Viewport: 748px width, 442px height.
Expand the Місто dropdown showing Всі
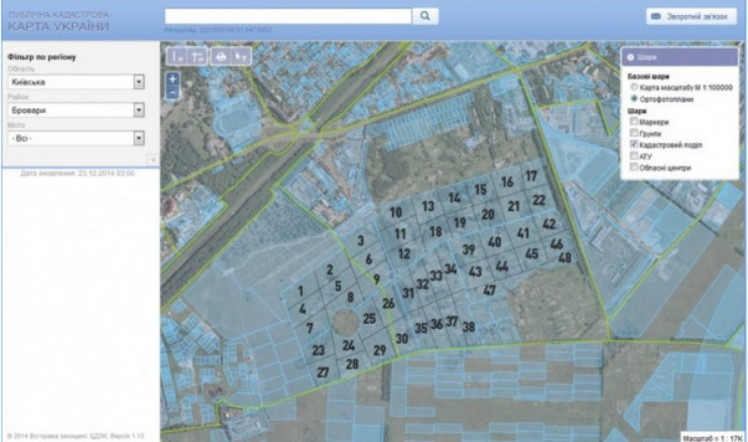139,138
